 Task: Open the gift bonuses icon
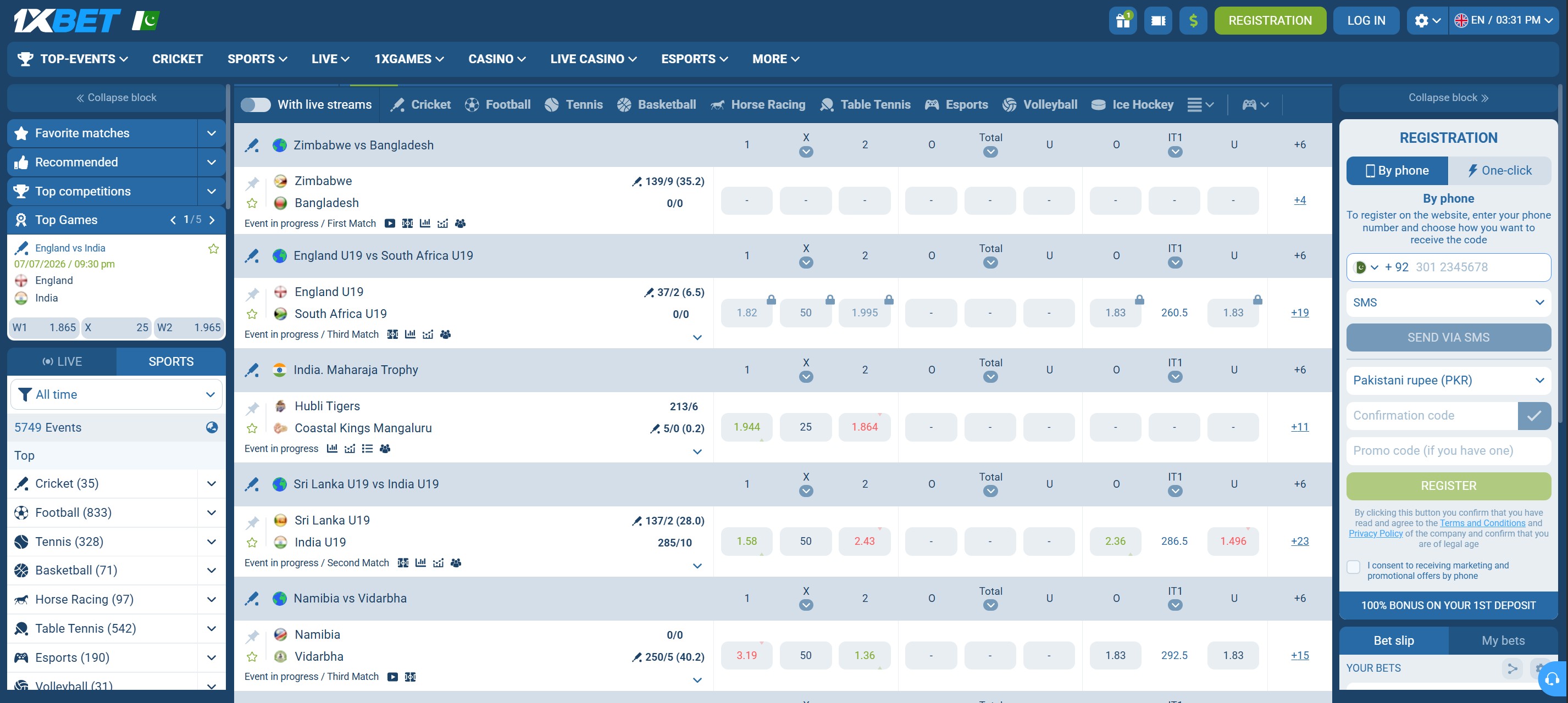coord(1122,21)
